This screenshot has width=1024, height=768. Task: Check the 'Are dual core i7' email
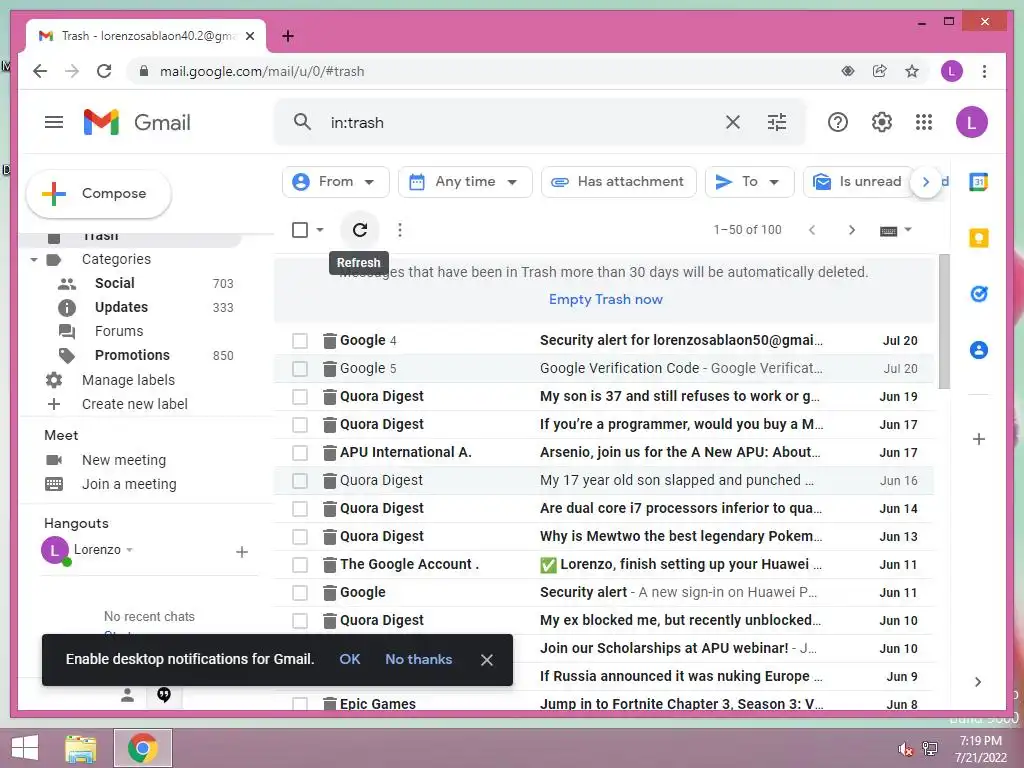pos(300,509)
